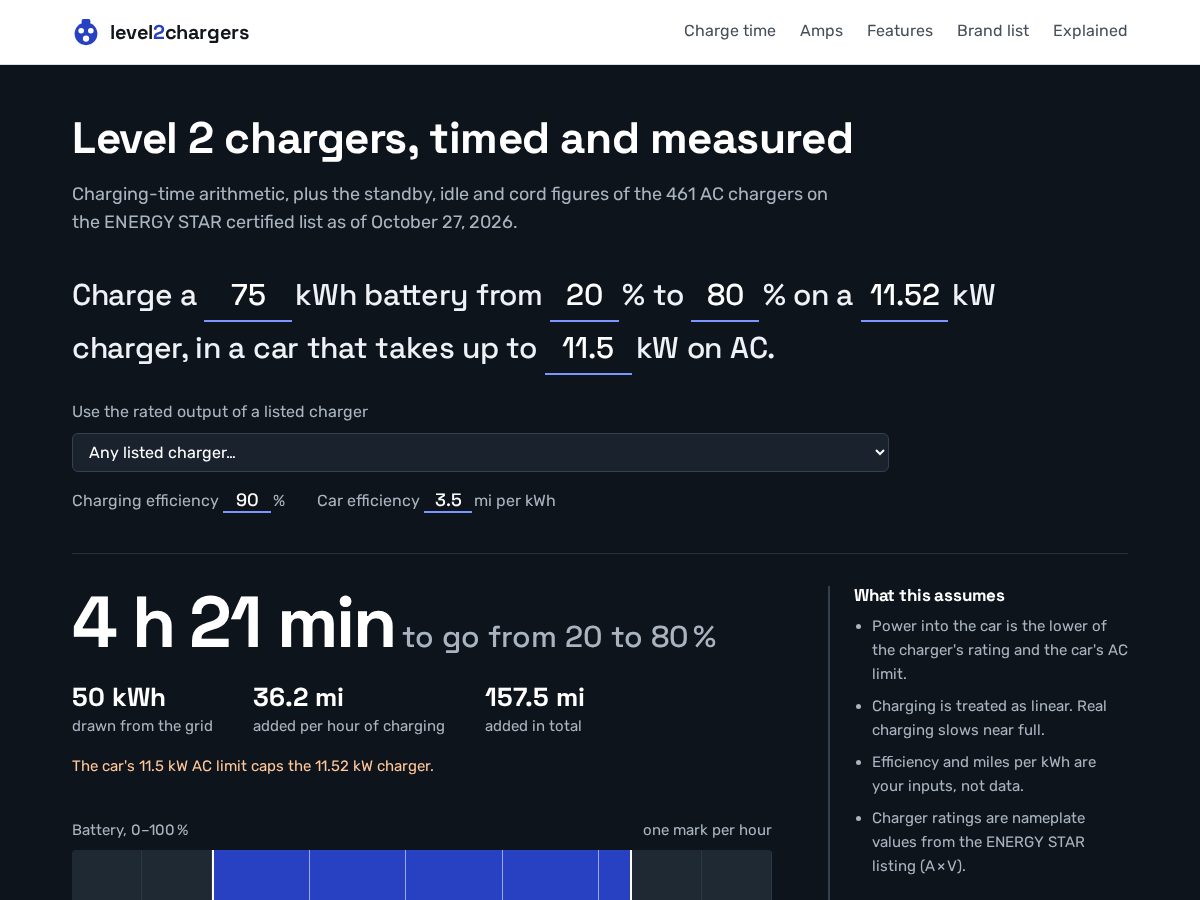Click the orange AC limit caps warning text
The image size is (1200, 900).
click(253, 766)
